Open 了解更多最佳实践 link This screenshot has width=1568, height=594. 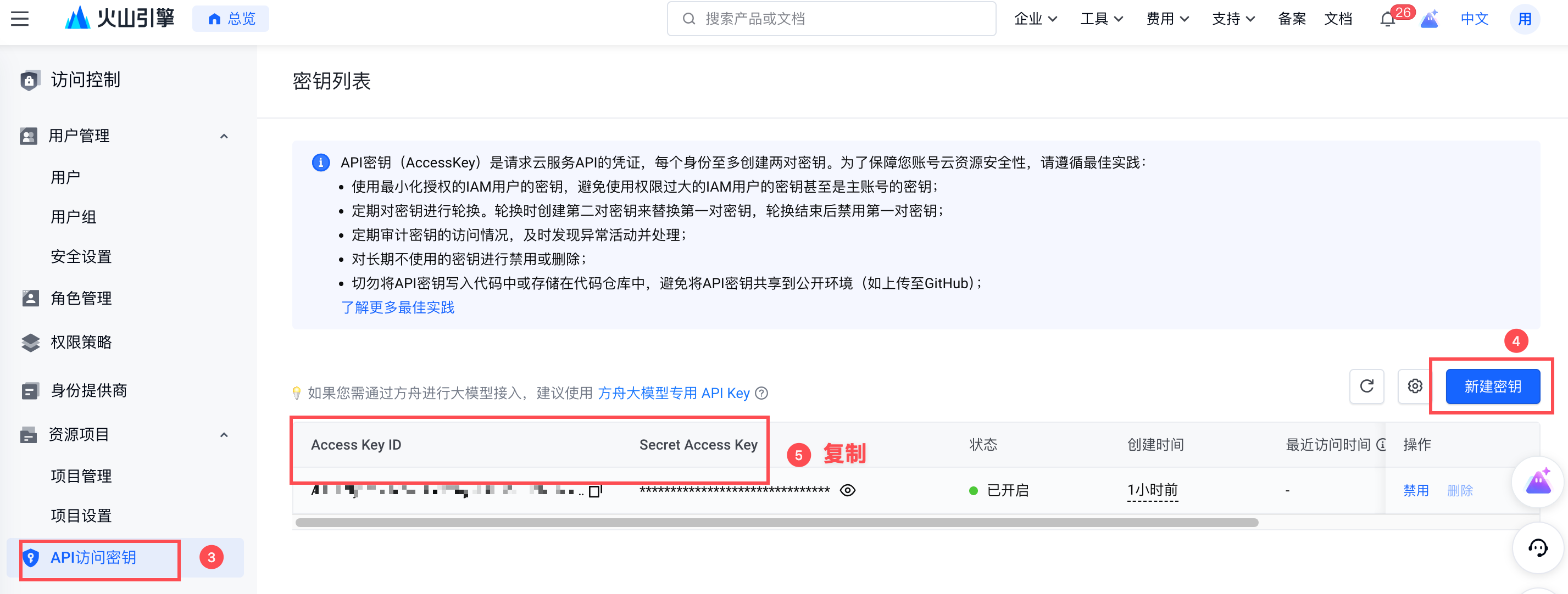tap(397, 307)
